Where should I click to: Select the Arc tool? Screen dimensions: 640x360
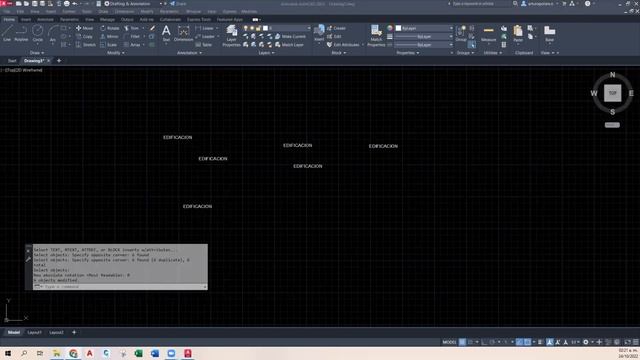pyautogui.click(x=53, y=33)
